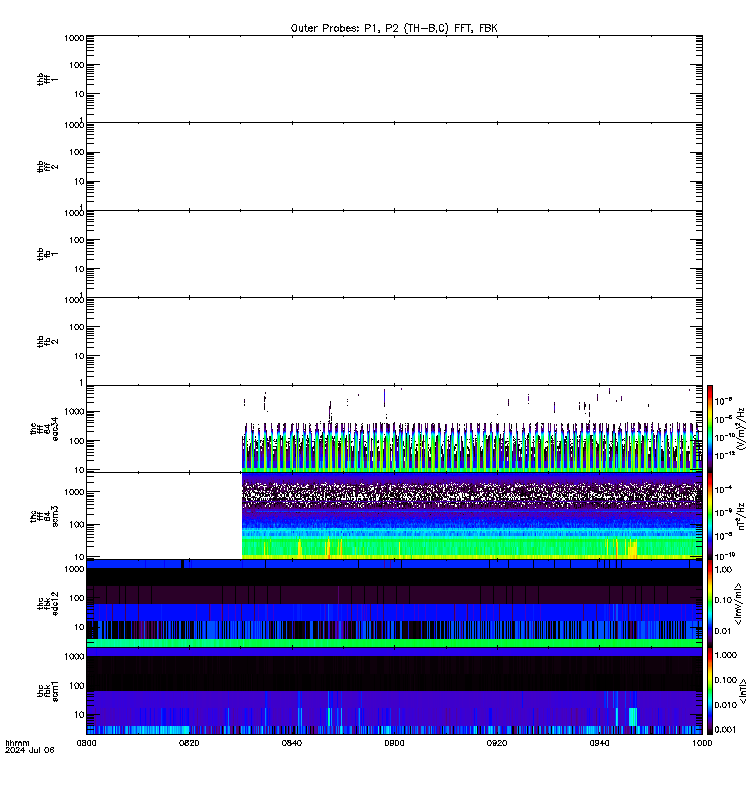Viewport: 750px width, 800px height.
Task: Click the 'thb fff 2' panel axis label
Action: point(47,166)
